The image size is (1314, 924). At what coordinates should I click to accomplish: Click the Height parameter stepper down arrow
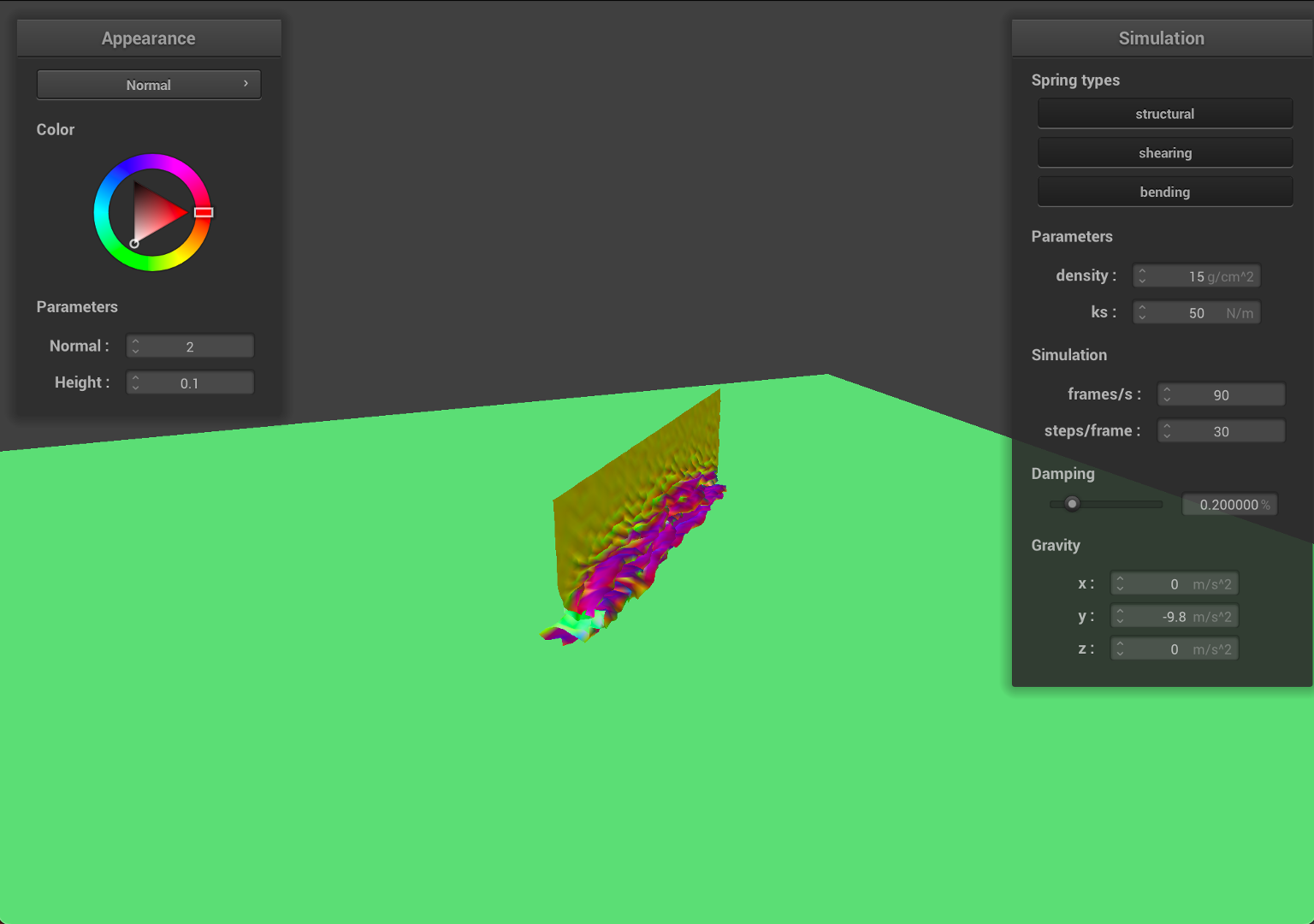[135, 386]
